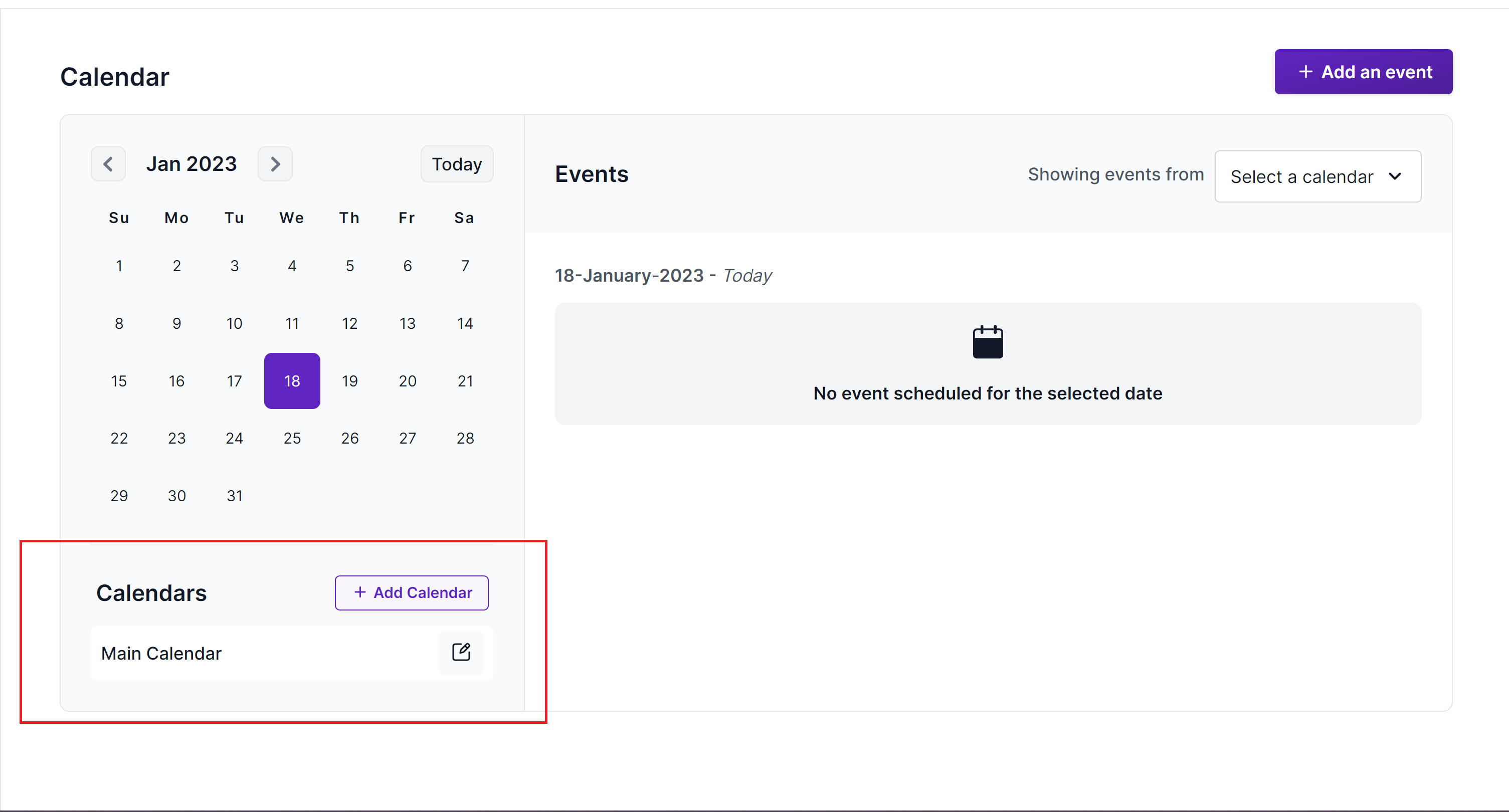Click the plus icon on Add an event button
This screenshot has height=812, width=1509.
(1306, 72)
